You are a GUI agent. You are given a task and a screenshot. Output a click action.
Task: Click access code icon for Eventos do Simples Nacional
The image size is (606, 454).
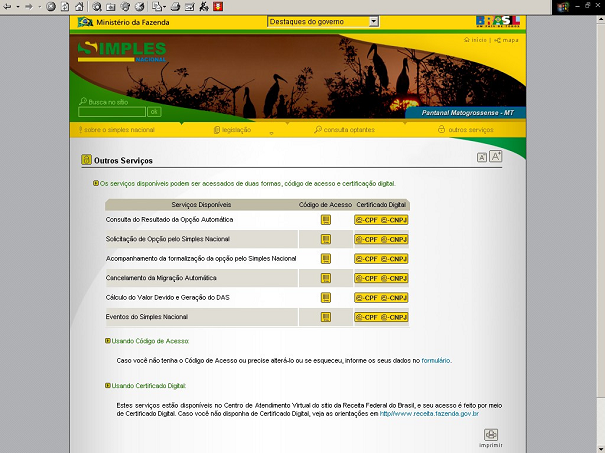(326, 317)
